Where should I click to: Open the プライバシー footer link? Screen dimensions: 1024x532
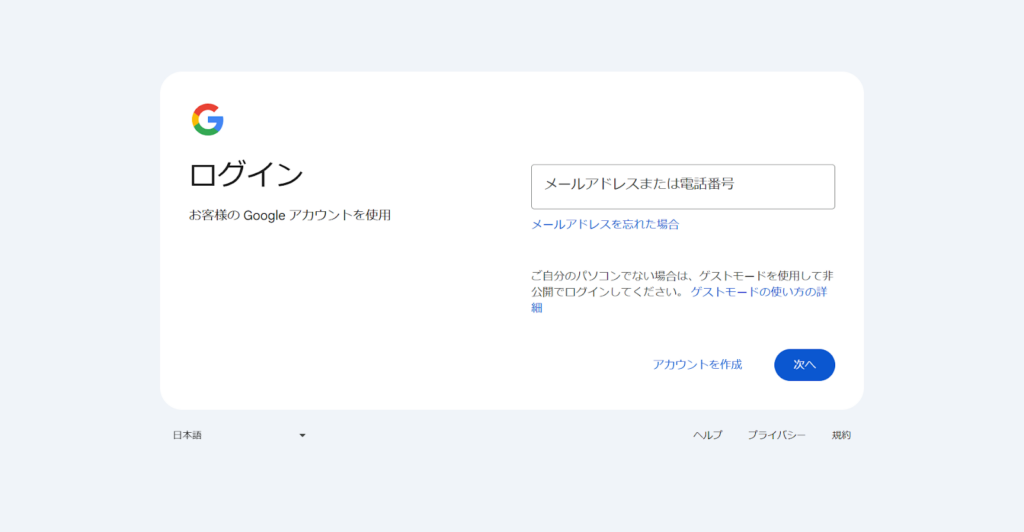click(776, 435)
